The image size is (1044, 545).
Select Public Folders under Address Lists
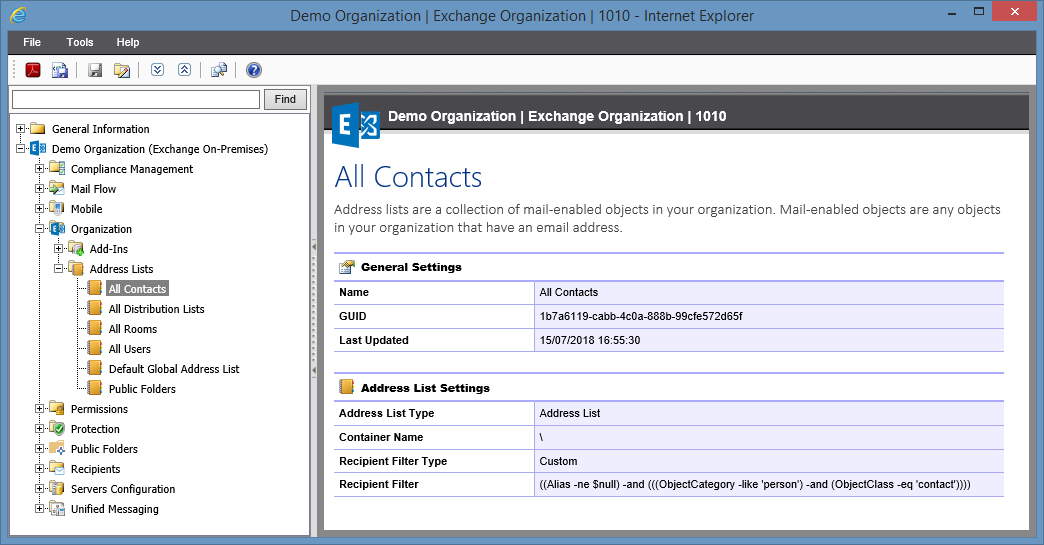pyautogui.click(x=142, y=389)
